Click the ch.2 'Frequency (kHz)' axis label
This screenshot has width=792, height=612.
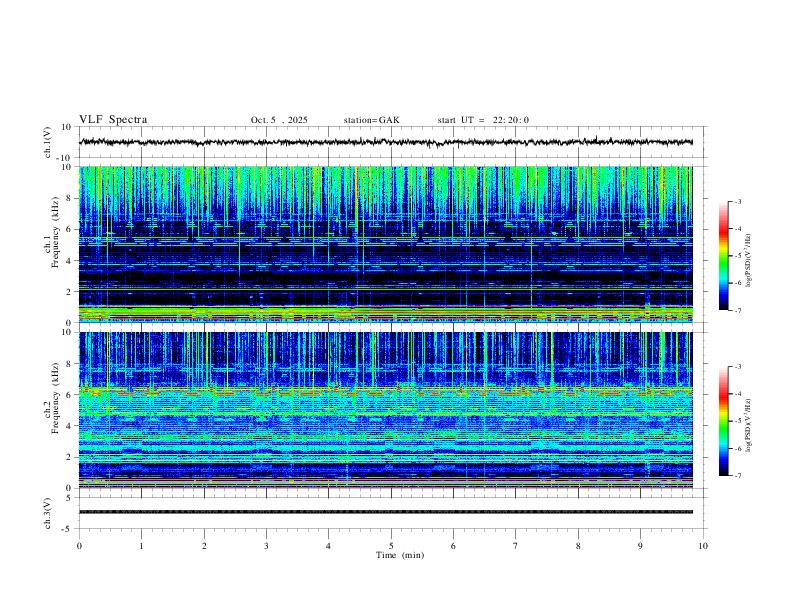(55, 398)
